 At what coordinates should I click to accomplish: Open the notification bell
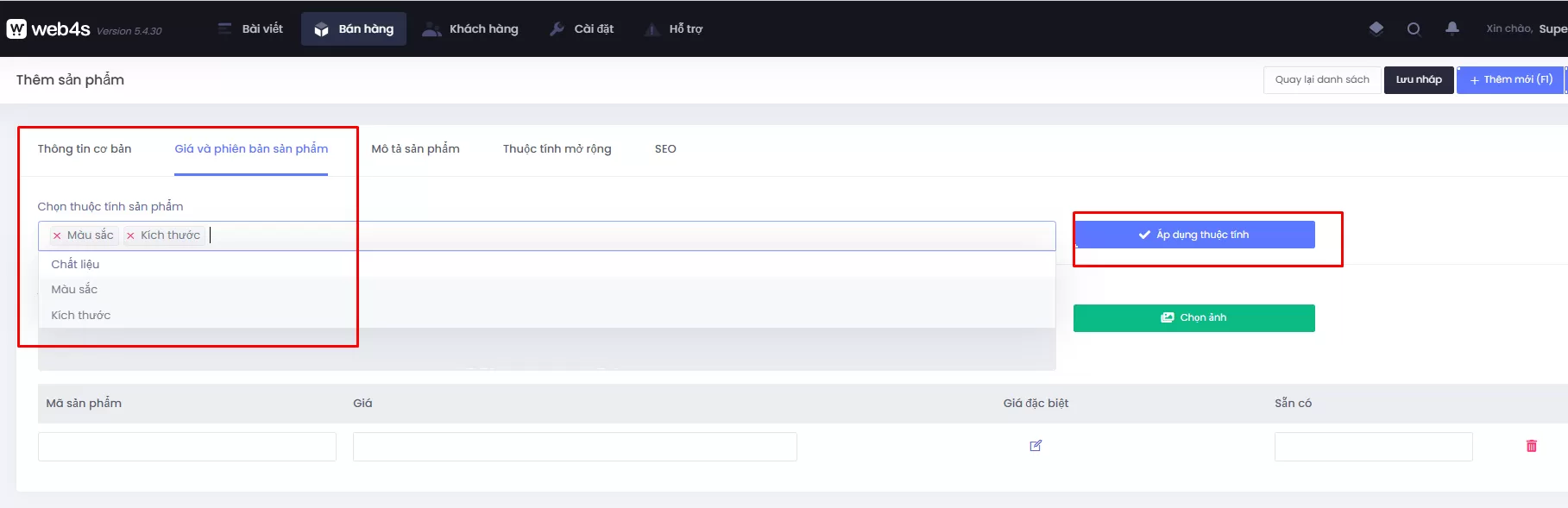tap(1452, 28)
